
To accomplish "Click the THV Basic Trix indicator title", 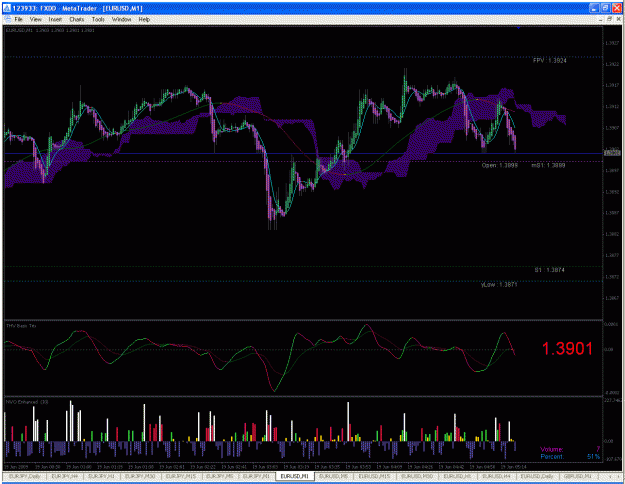I will pyautogui.click(x=21, y=326).
